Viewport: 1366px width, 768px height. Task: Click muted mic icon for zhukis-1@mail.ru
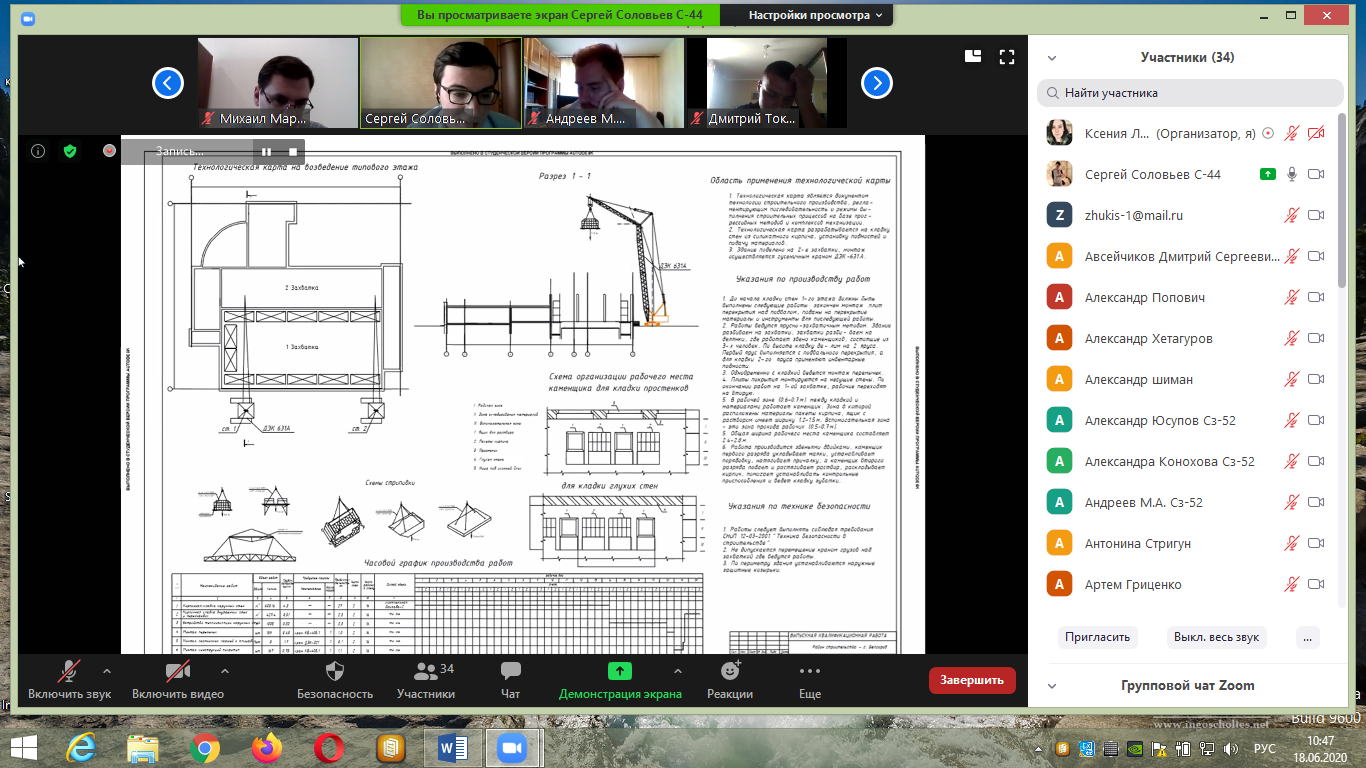tap(1292, 215)
